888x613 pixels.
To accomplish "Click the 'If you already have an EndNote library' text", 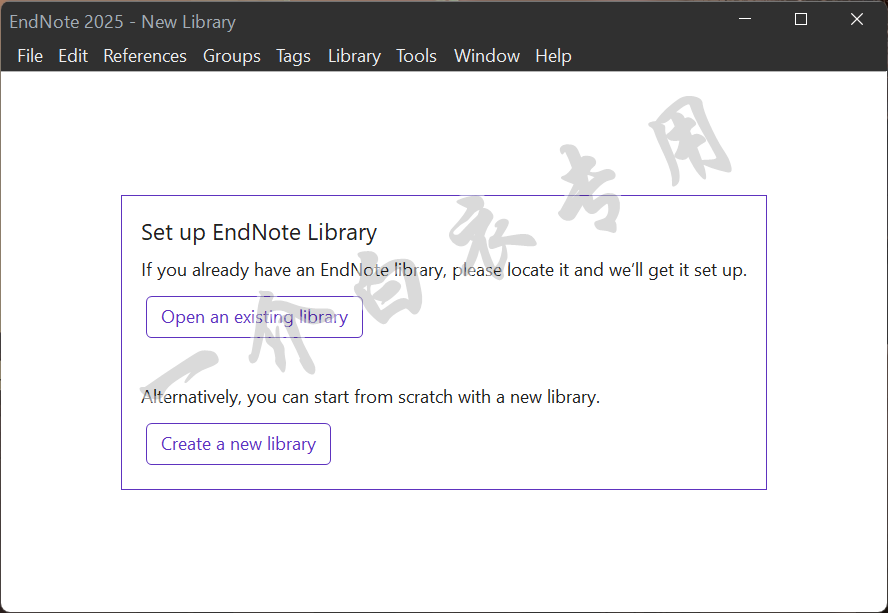I will pyautogui.click(x=444, y=270).
